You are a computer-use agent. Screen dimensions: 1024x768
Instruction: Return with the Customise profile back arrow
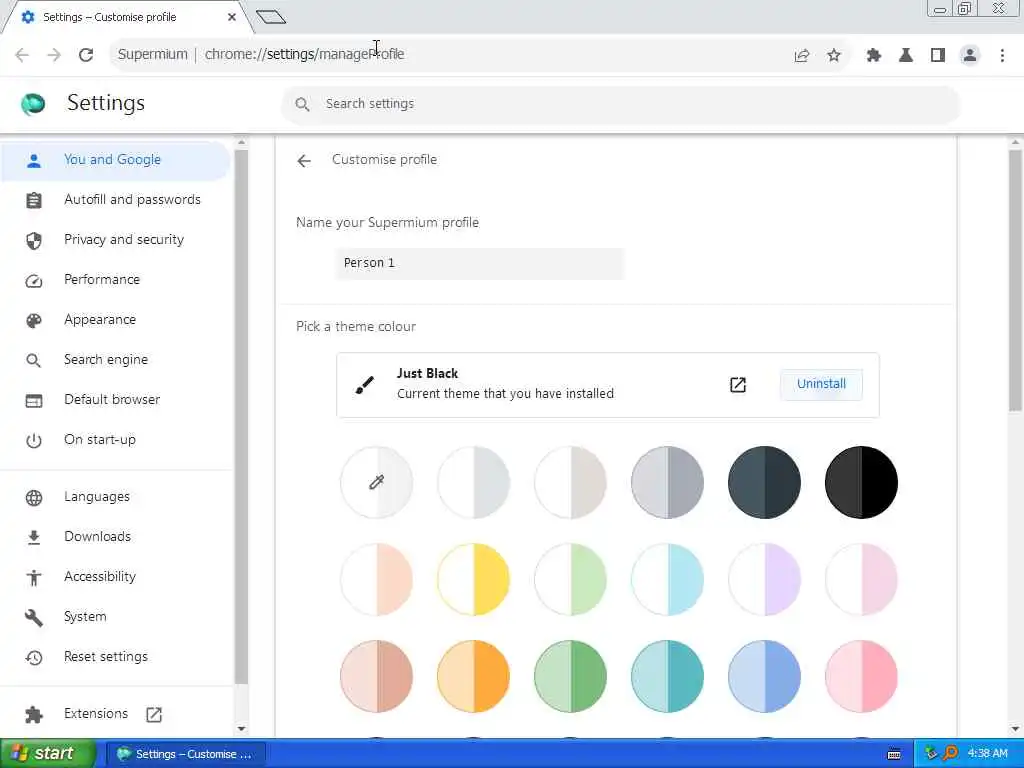pos(304,161)
